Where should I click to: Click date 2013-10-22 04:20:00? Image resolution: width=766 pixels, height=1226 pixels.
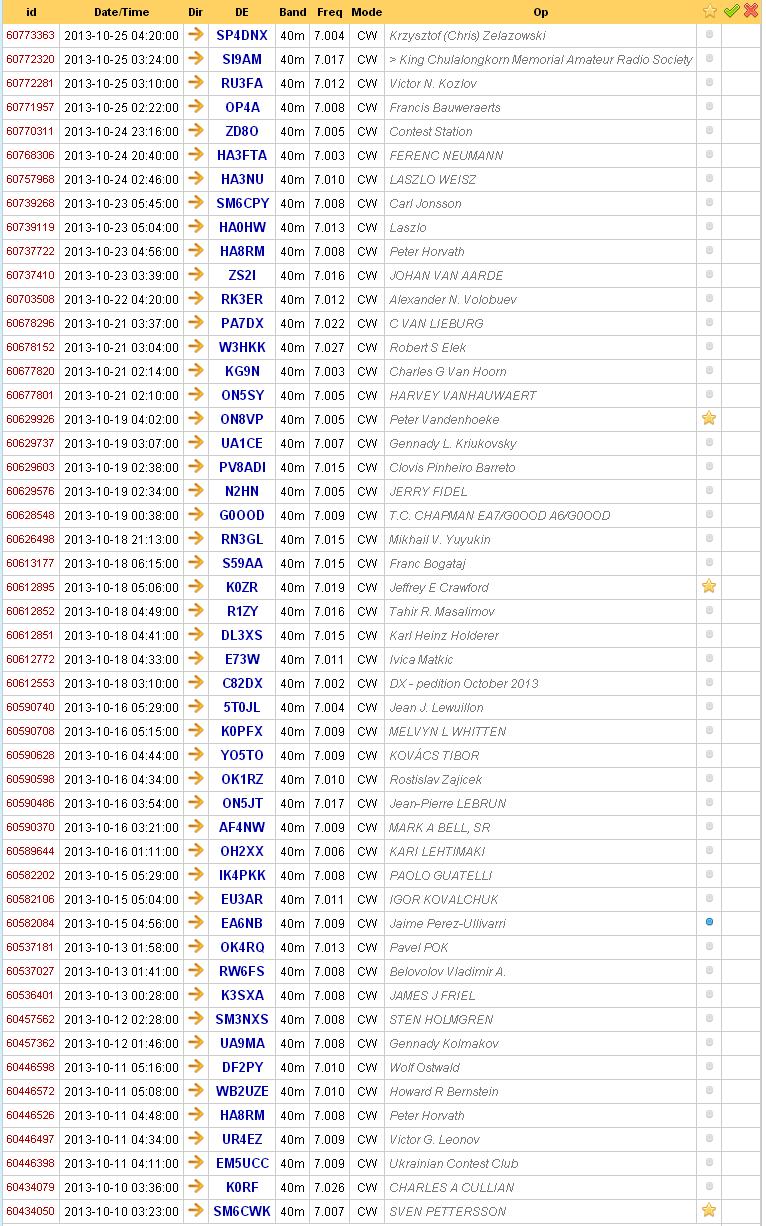coord(122,299)
